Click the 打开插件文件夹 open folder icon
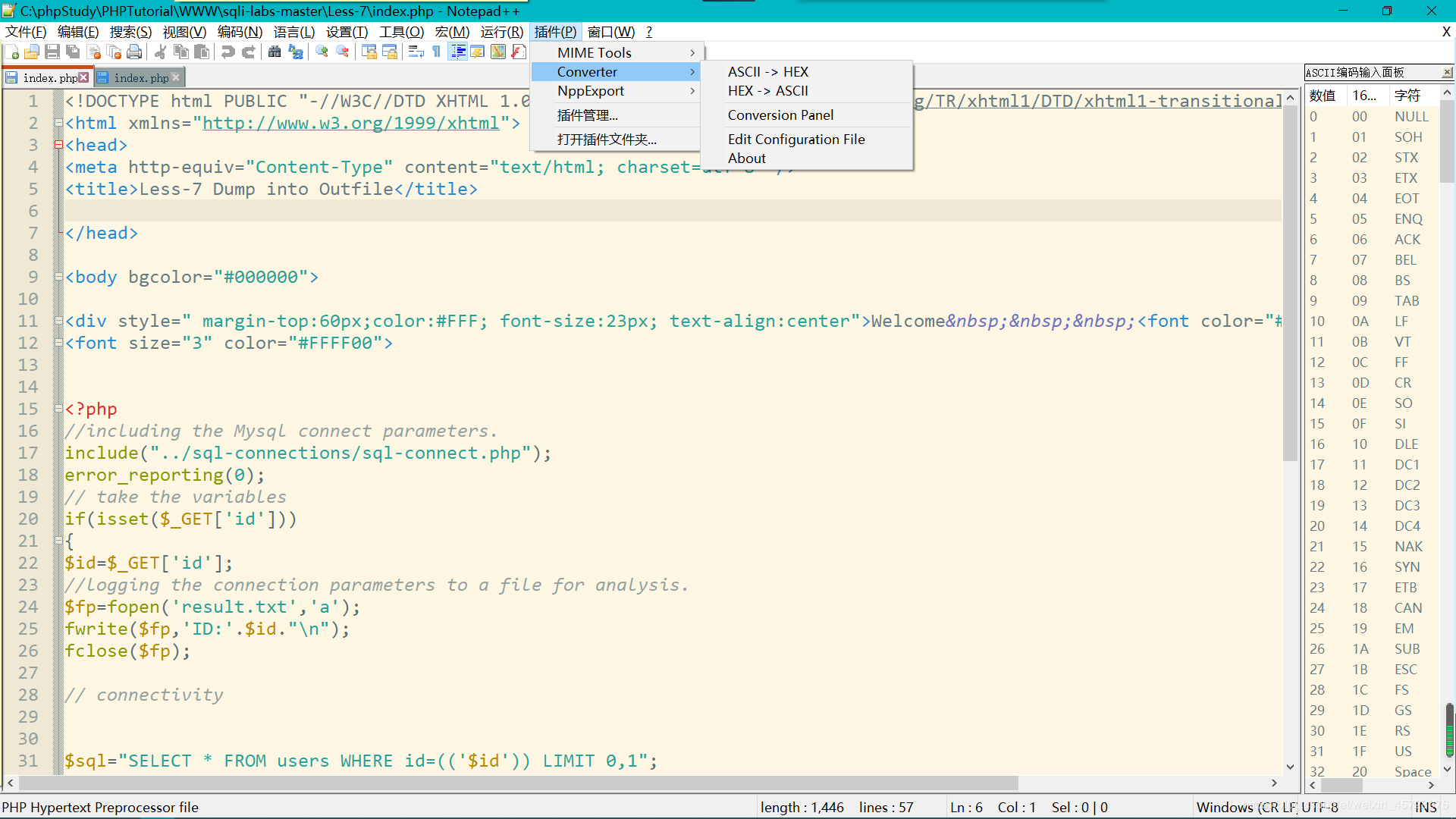Image resolution: width=1456 pixels, height=819 pixels. (x=607, y=138)
